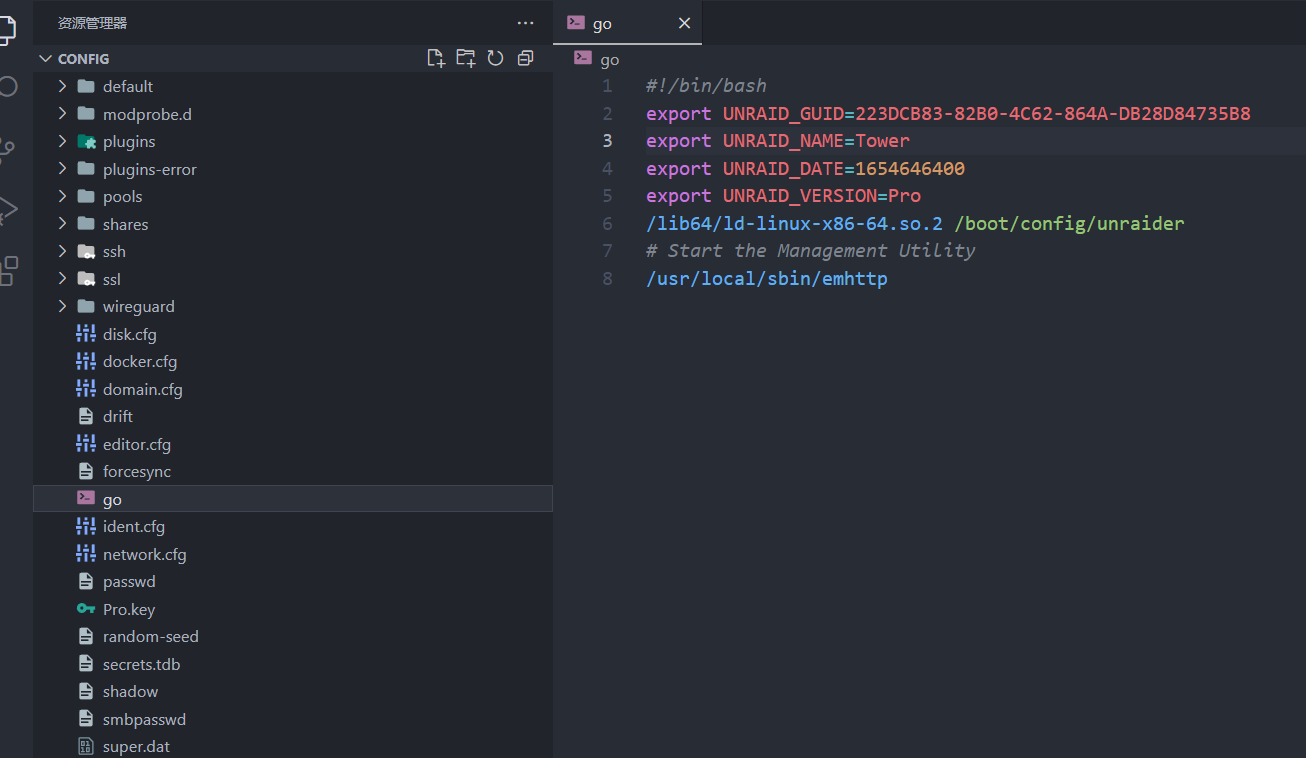Open the drift file
Screen dimensions: 1306x758
click(292, 416)
